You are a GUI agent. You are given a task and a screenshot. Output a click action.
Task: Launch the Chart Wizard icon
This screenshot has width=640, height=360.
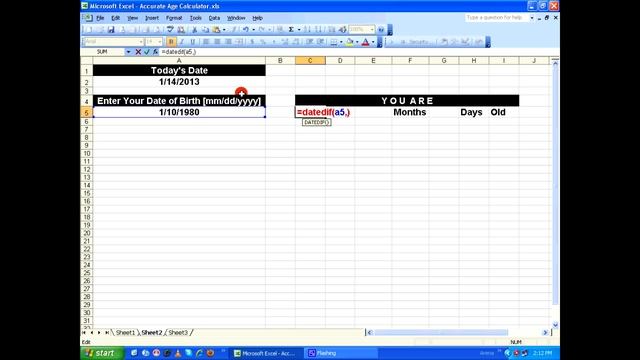point(331,30)
